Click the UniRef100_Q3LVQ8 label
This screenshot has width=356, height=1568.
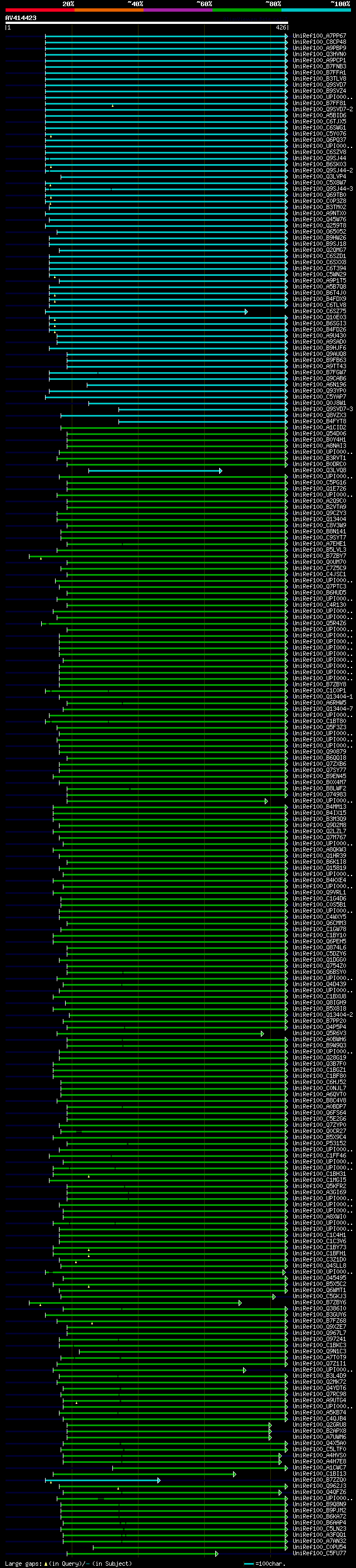319,471
